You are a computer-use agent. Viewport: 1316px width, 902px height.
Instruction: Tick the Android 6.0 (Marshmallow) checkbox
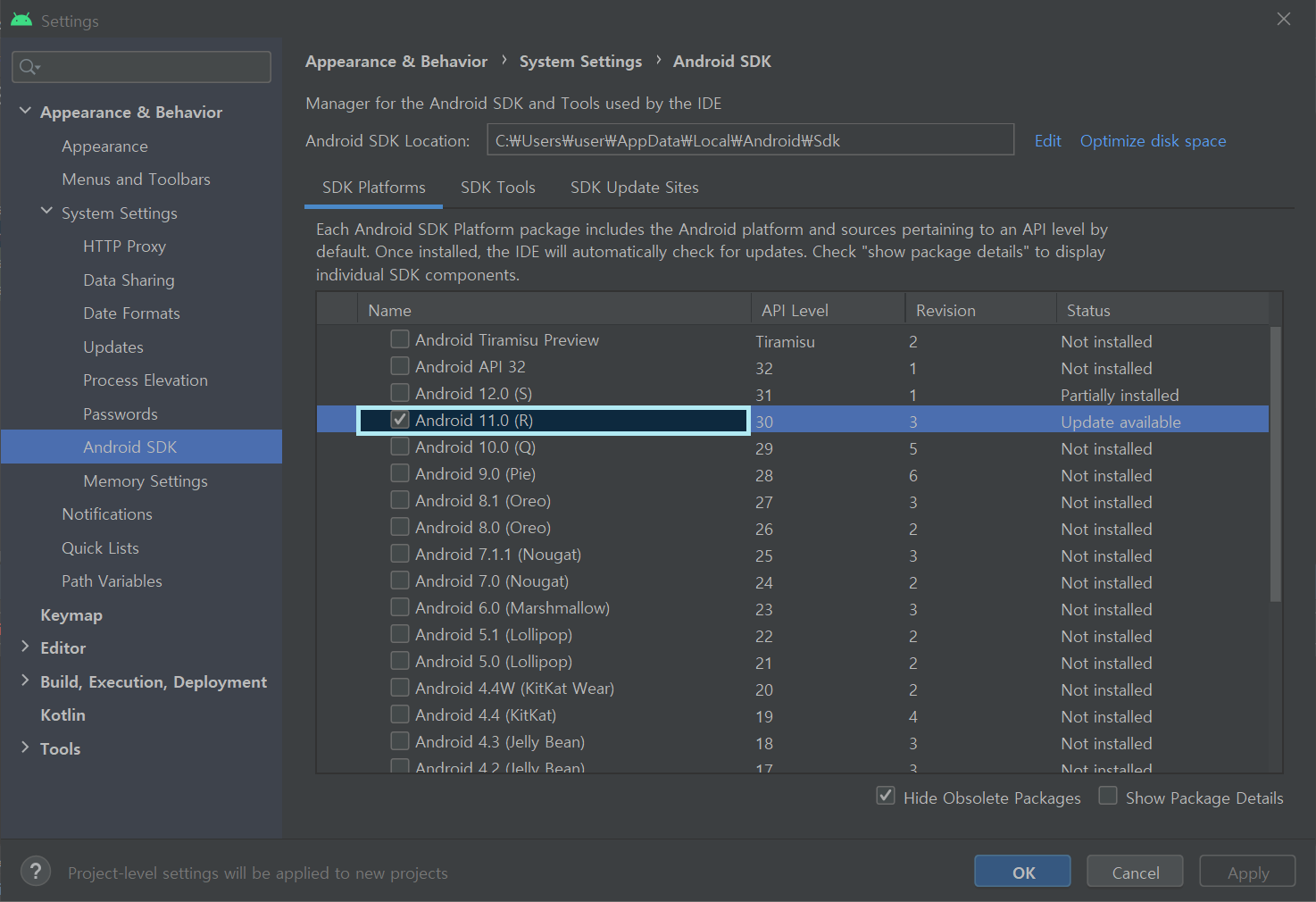click(400, 607)
